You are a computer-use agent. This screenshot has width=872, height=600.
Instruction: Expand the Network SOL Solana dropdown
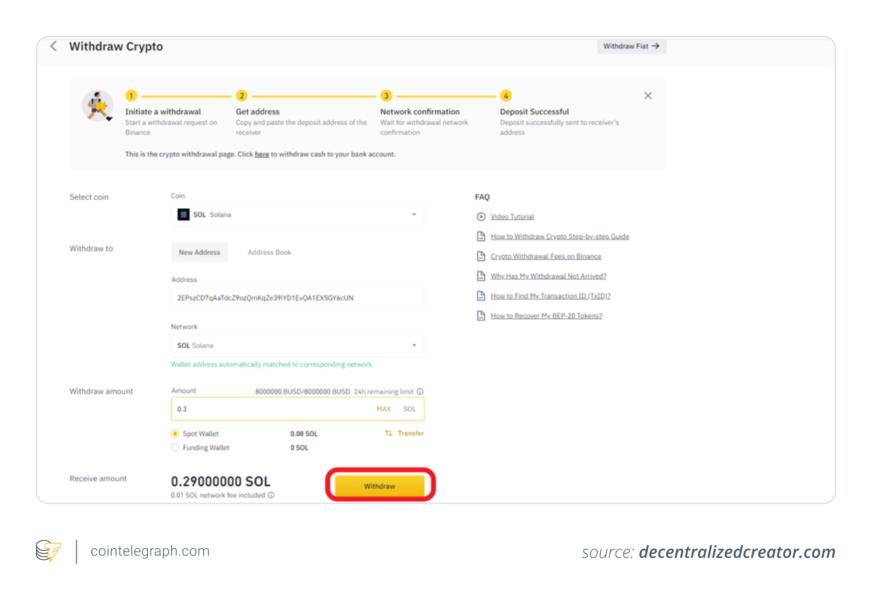pos(298,345)
